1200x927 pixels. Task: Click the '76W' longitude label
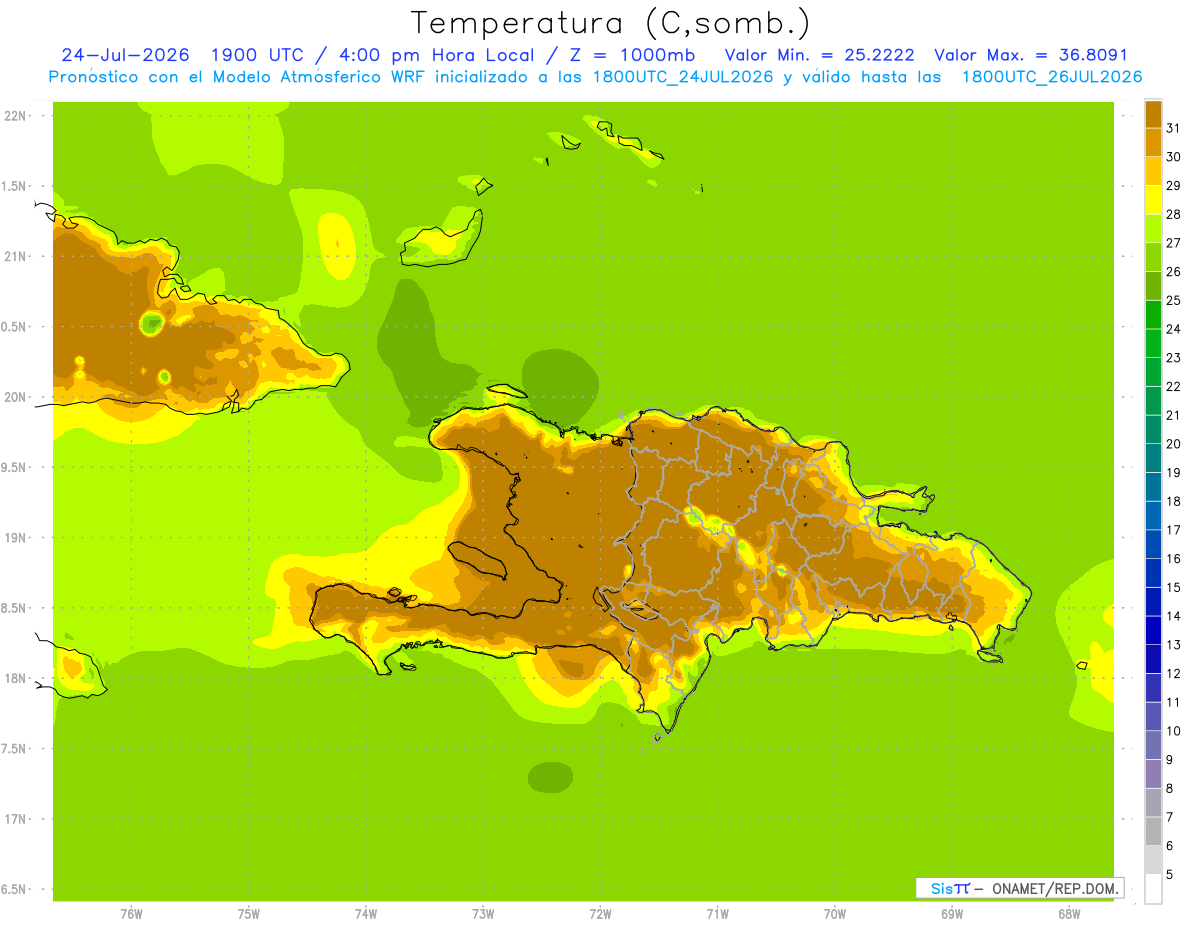(x=131, y=914)
